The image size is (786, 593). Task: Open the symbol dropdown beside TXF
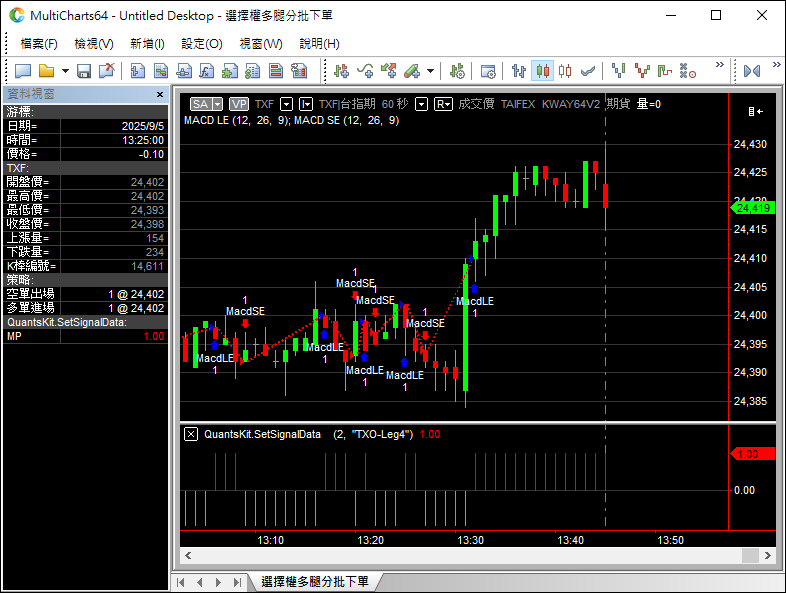pyautogui.click(x=286, y=104)
